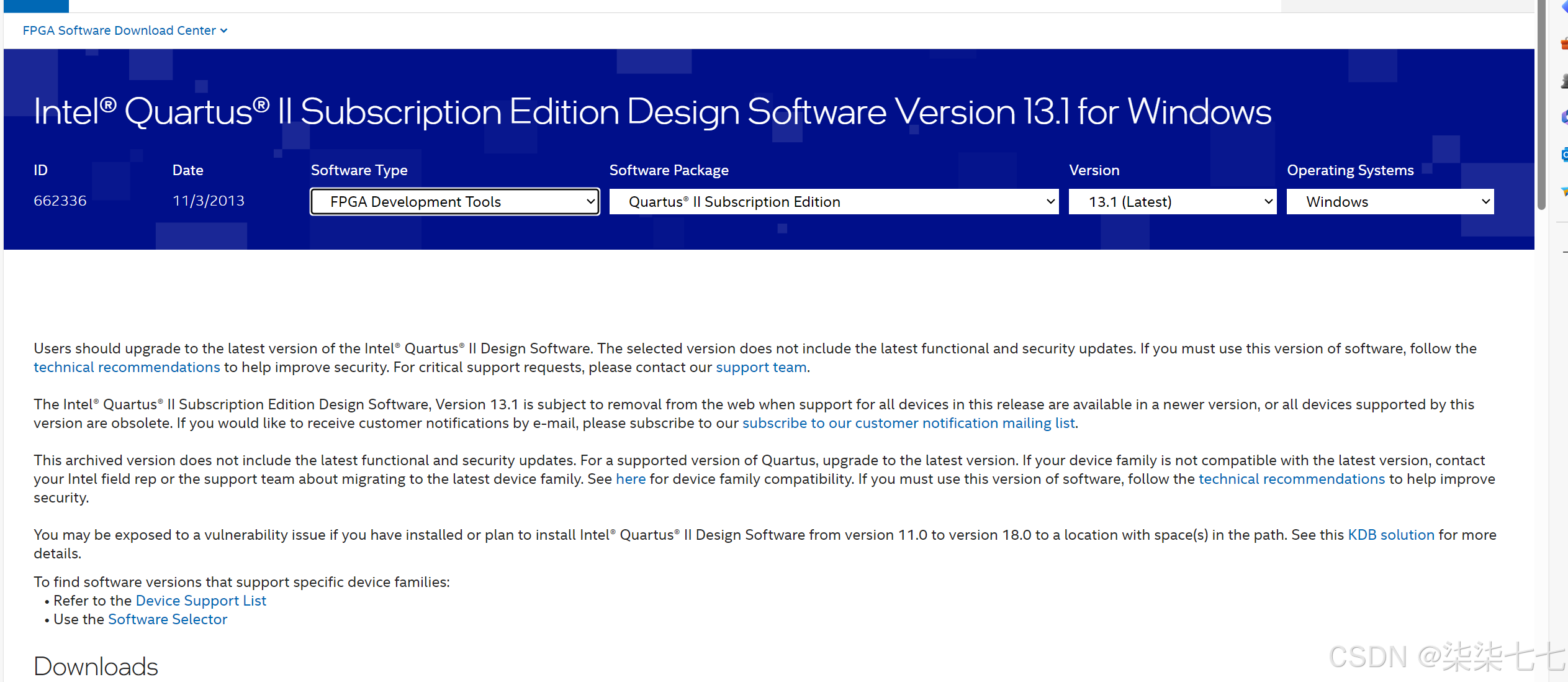Open the Device Support List link
Viewport: 1568px width, 682px height.
[201, 601]
